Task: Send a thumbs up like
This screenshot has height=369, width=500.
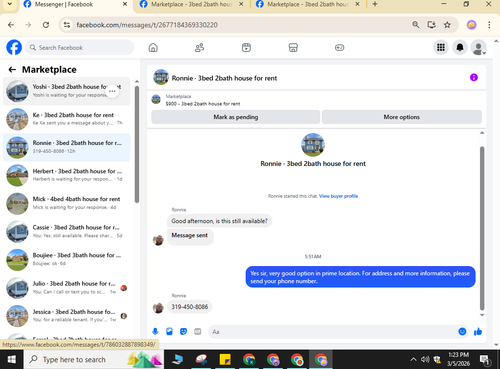Action: [x=478, y=331]
